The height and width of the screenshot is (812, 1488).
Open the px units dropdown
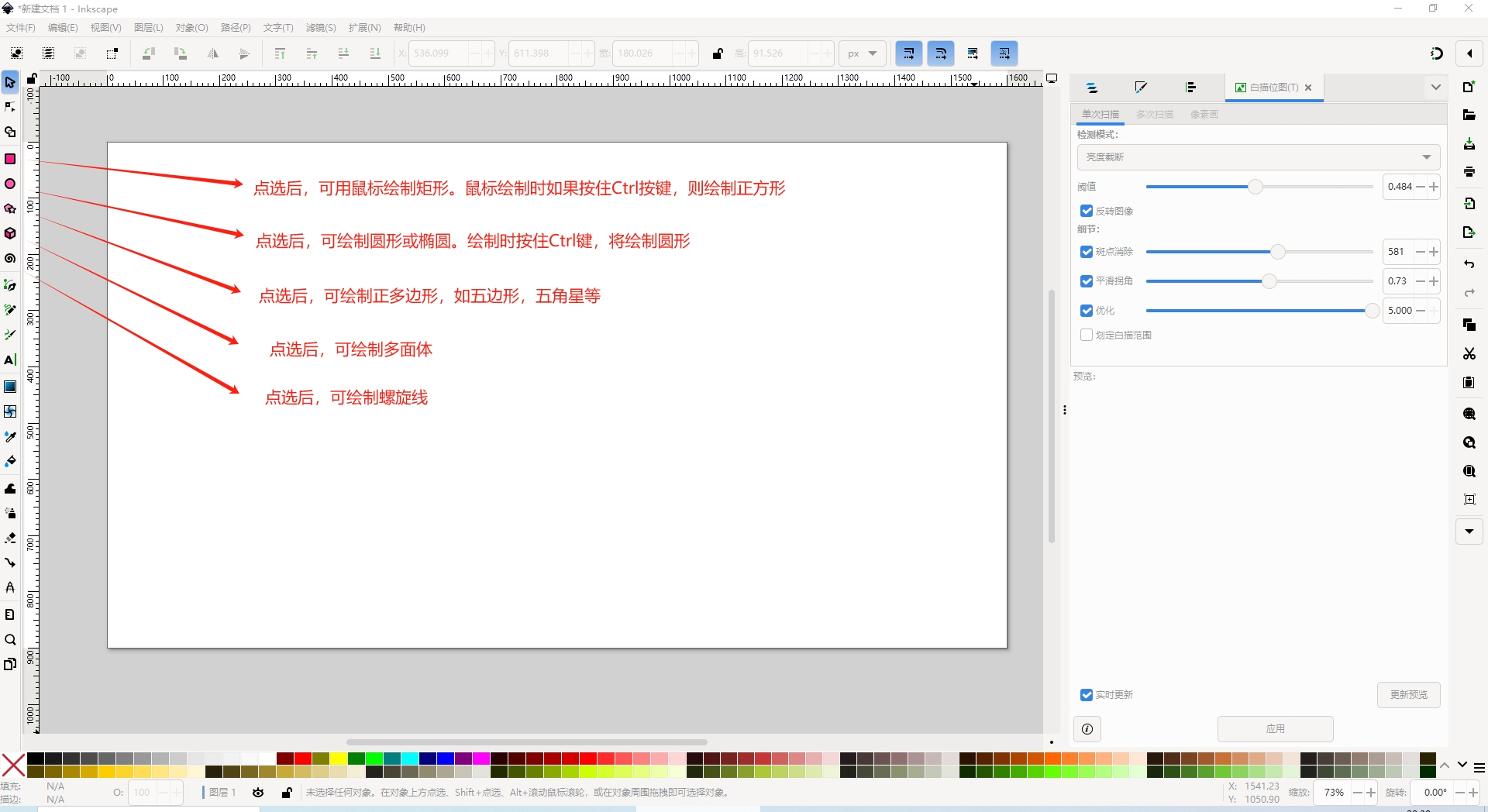point(862,53)
